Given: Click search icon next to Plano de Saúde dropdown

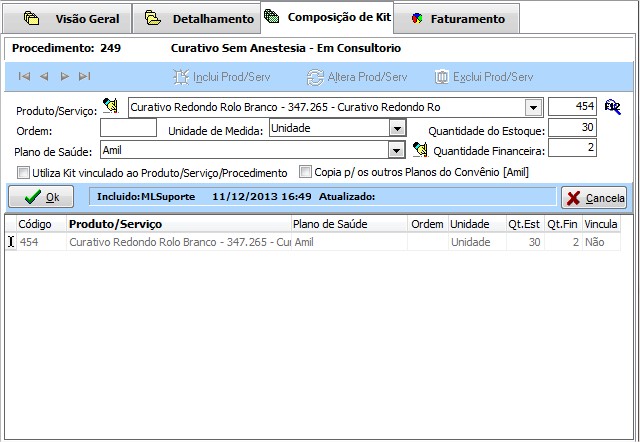Looking at the screenshot, I should pyautogui.click(x=420, y=150).
